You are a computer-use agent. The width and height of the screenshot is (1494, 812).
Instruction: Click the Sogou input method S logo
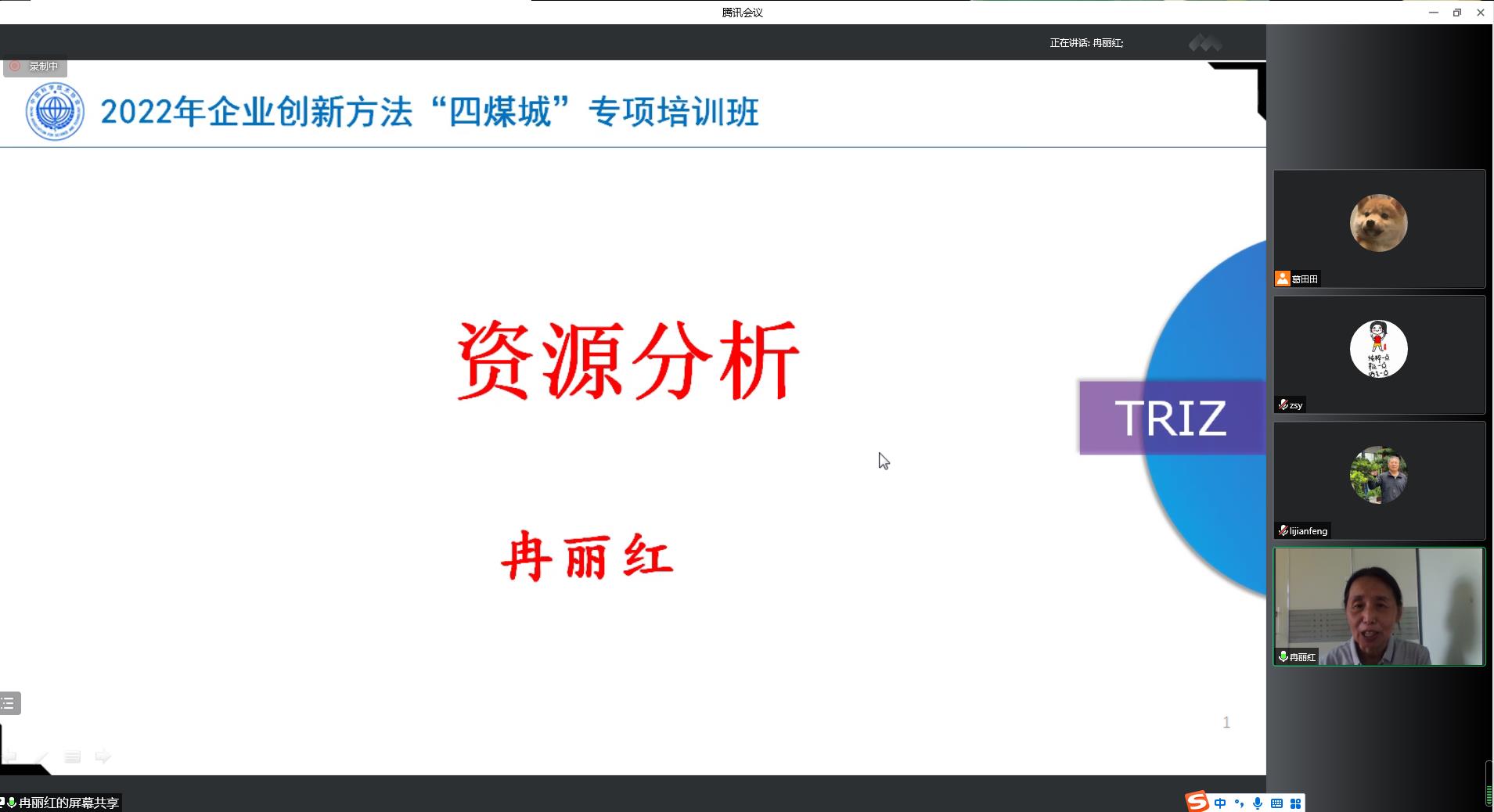pyautogui.click(x=1197, y=802)
